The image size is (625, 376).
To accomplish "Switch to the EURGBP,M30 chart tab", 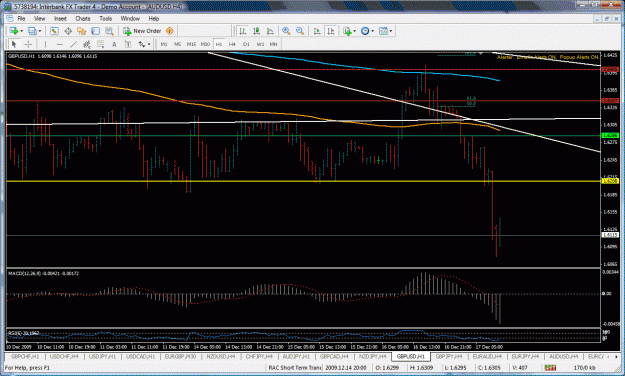I will [180, 356].
